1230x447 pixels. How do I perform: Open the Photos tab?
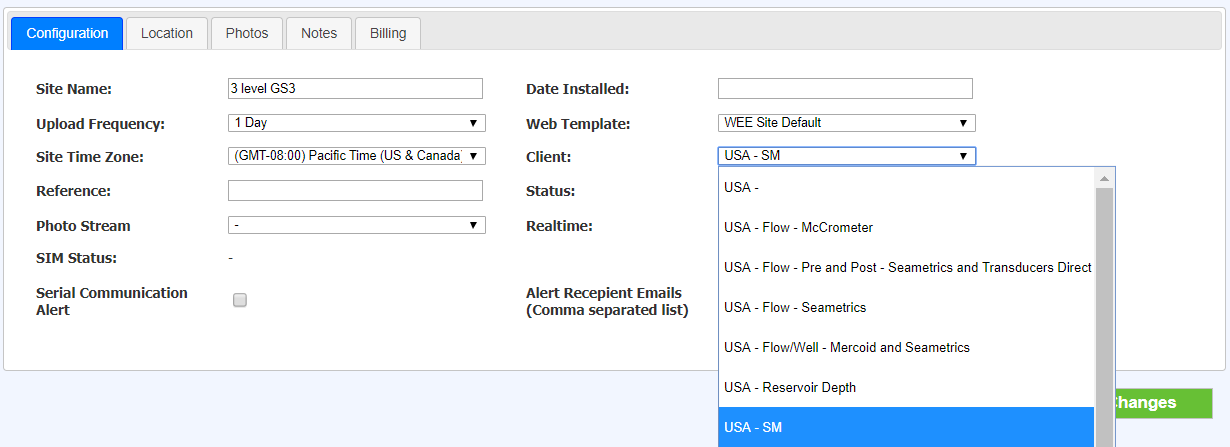point(246,33)
